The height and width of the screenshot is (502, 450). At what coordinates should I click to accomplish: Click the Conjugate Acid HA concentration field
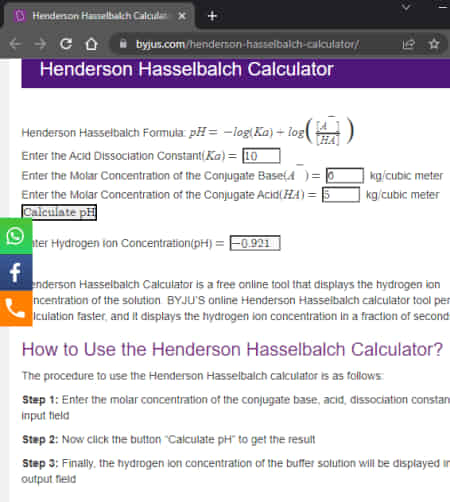pyautogui.click(x=341, y=195)
